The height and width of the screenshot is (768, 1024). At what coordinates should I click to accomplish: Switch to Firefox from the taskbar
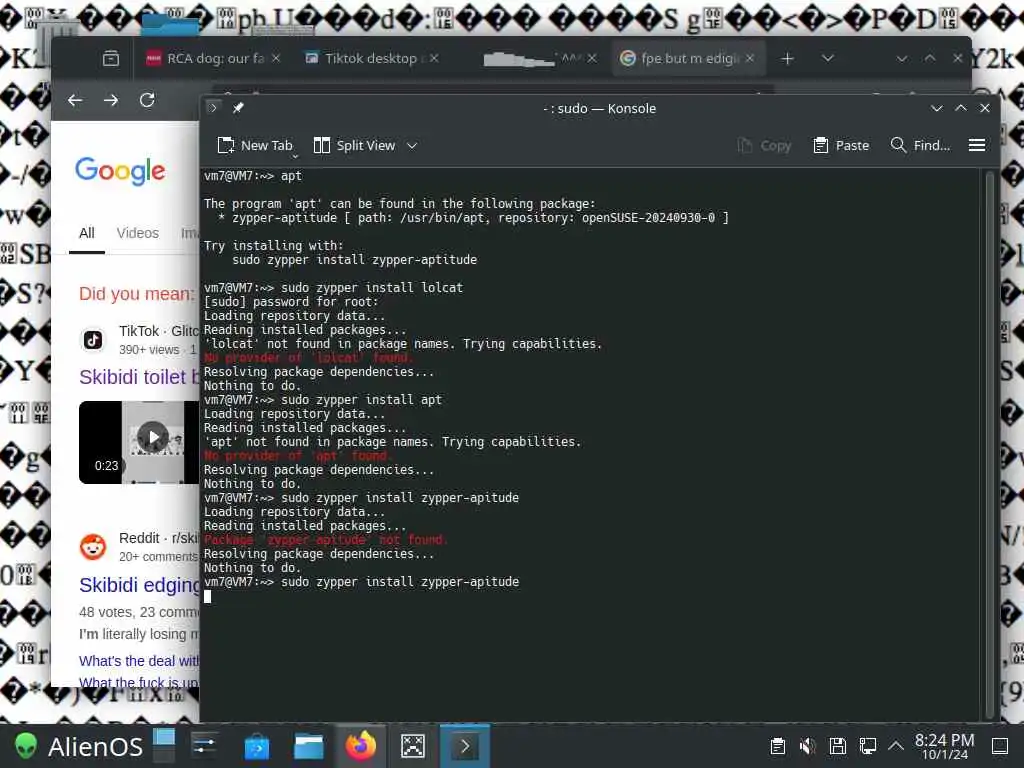click(x=360, y=746)
